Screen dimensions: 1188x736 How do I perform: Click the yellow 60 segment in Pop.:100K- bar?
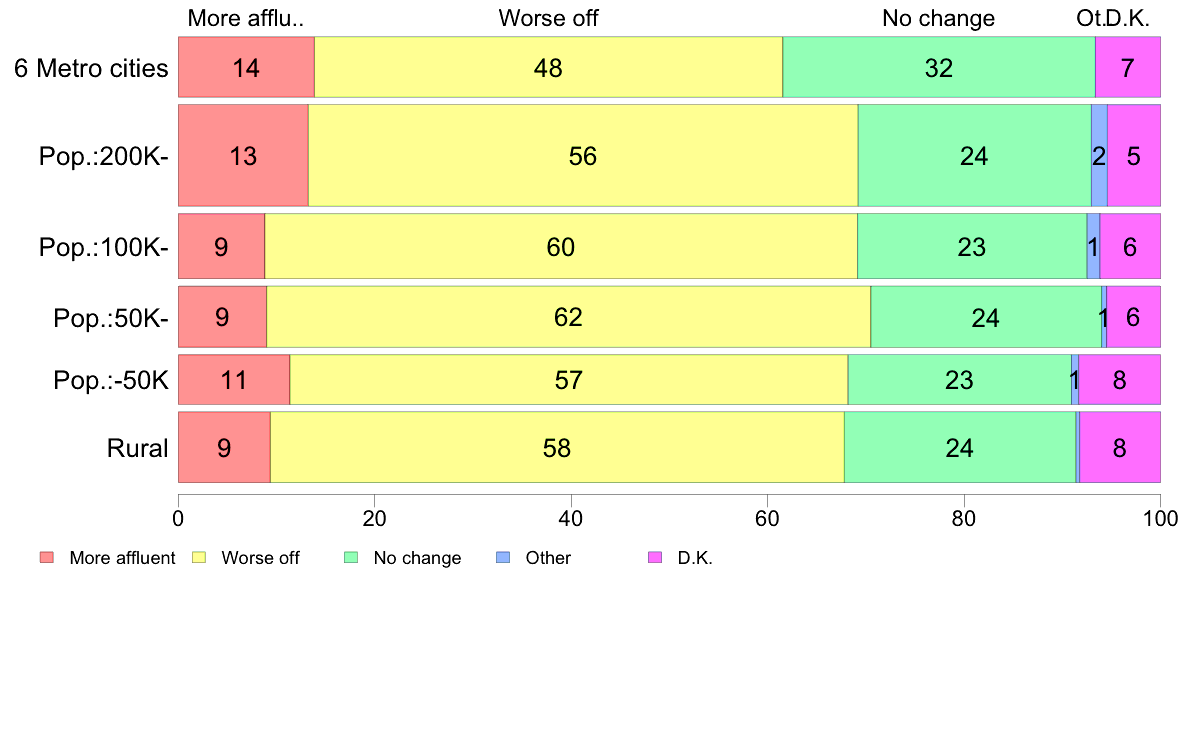(x=561, y=247)
